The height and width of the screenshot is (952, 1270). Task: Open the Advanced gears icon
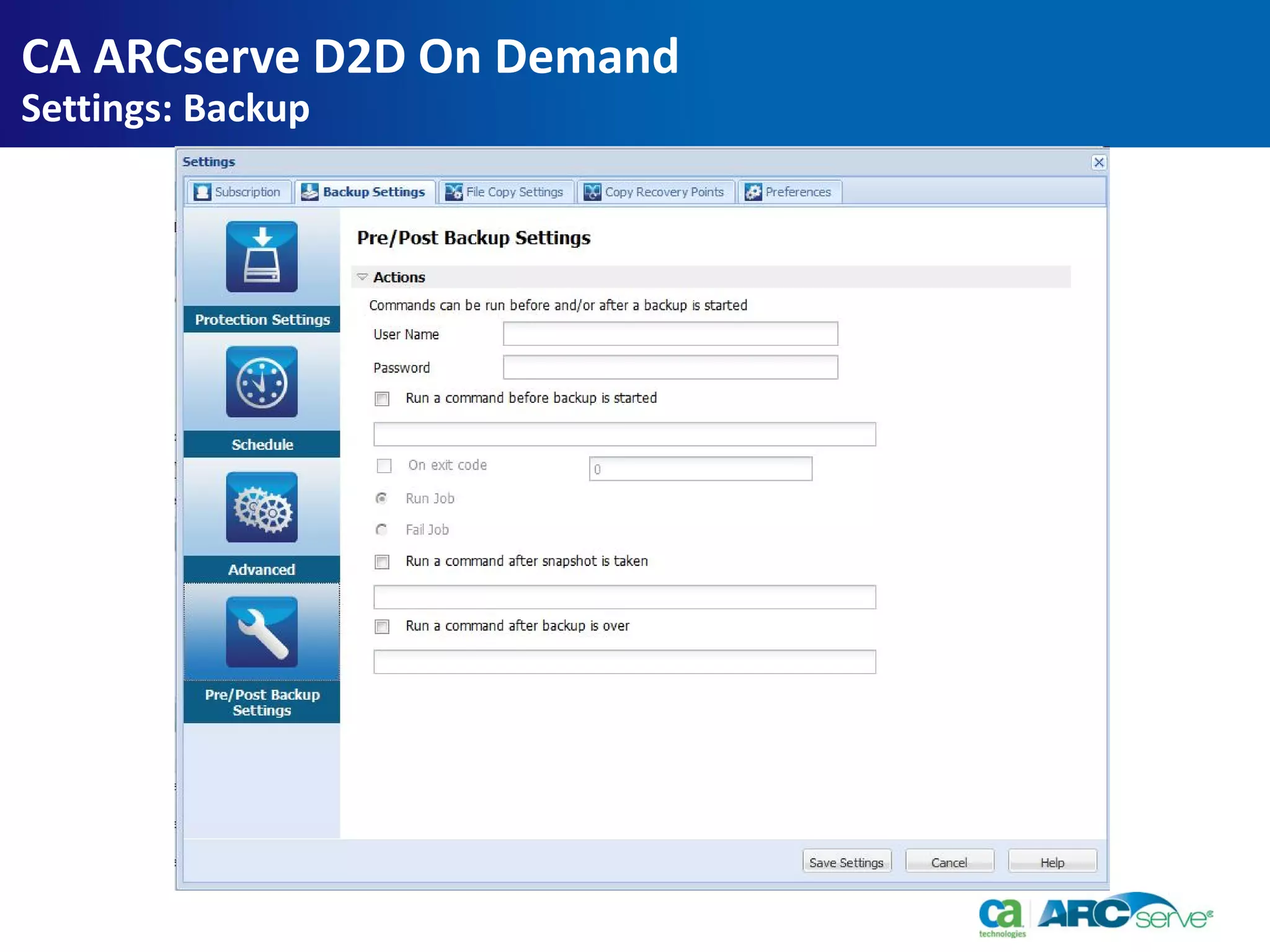262,507
